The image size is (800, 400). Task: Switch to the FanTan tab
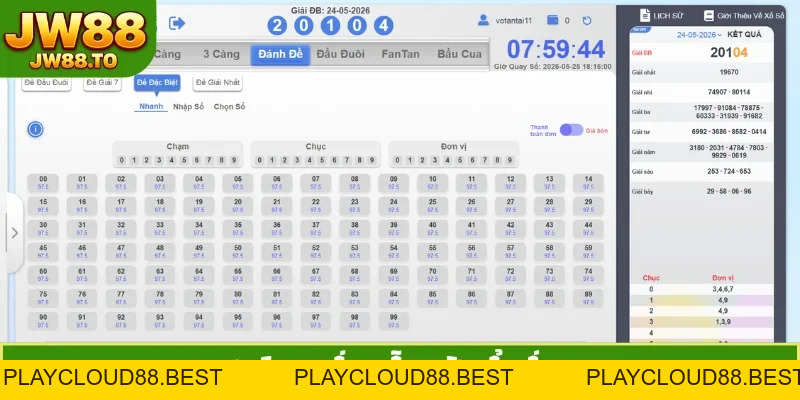[x=400, y=54]
